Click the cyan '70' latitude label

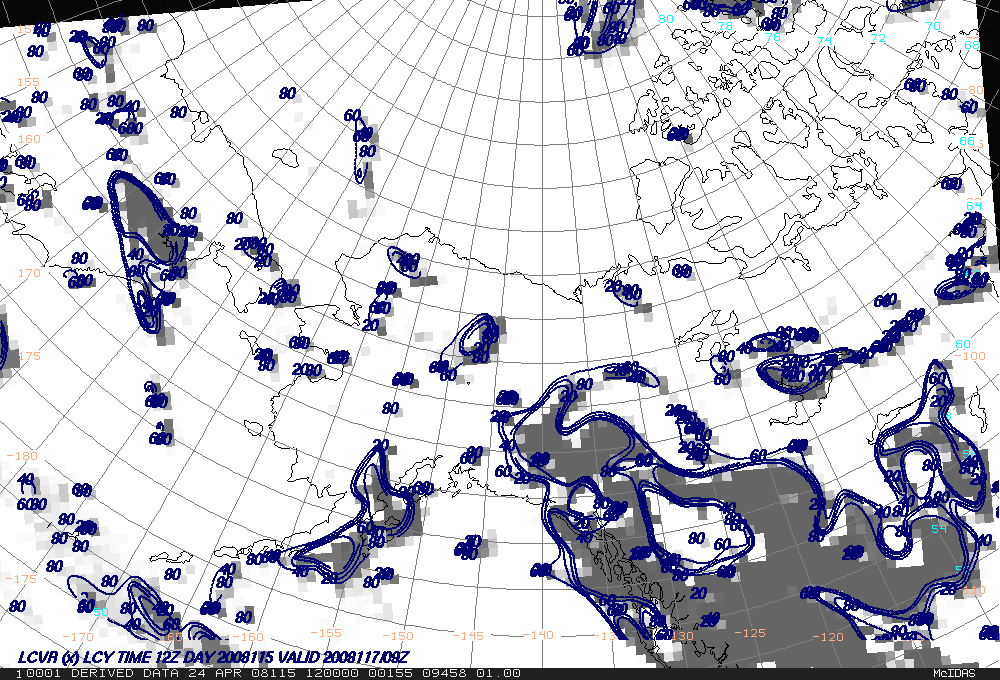point(933,26)
